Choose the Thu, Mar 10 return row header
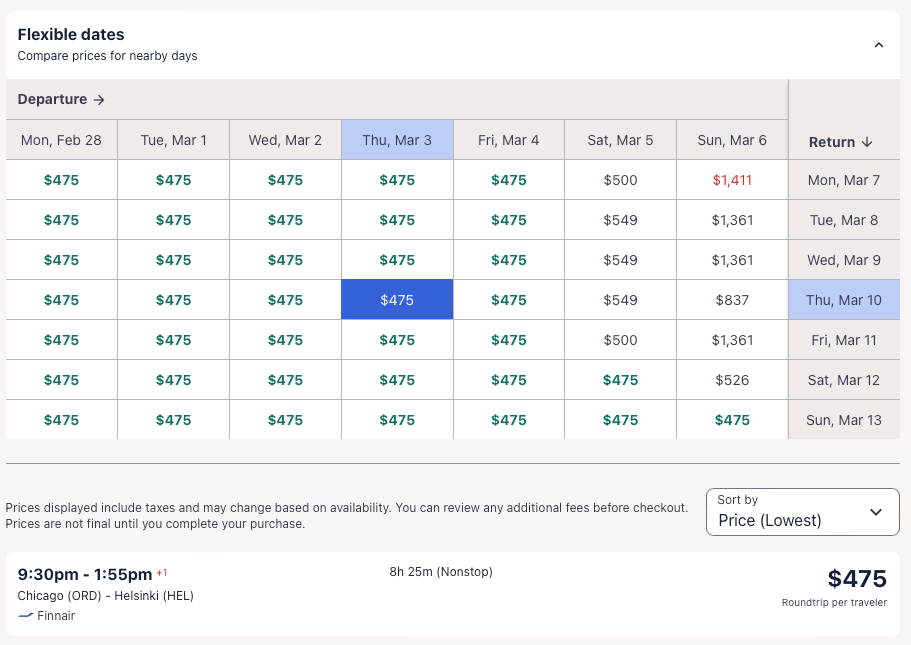The width and height of the screenshot is (911, 645). point(844,300)
